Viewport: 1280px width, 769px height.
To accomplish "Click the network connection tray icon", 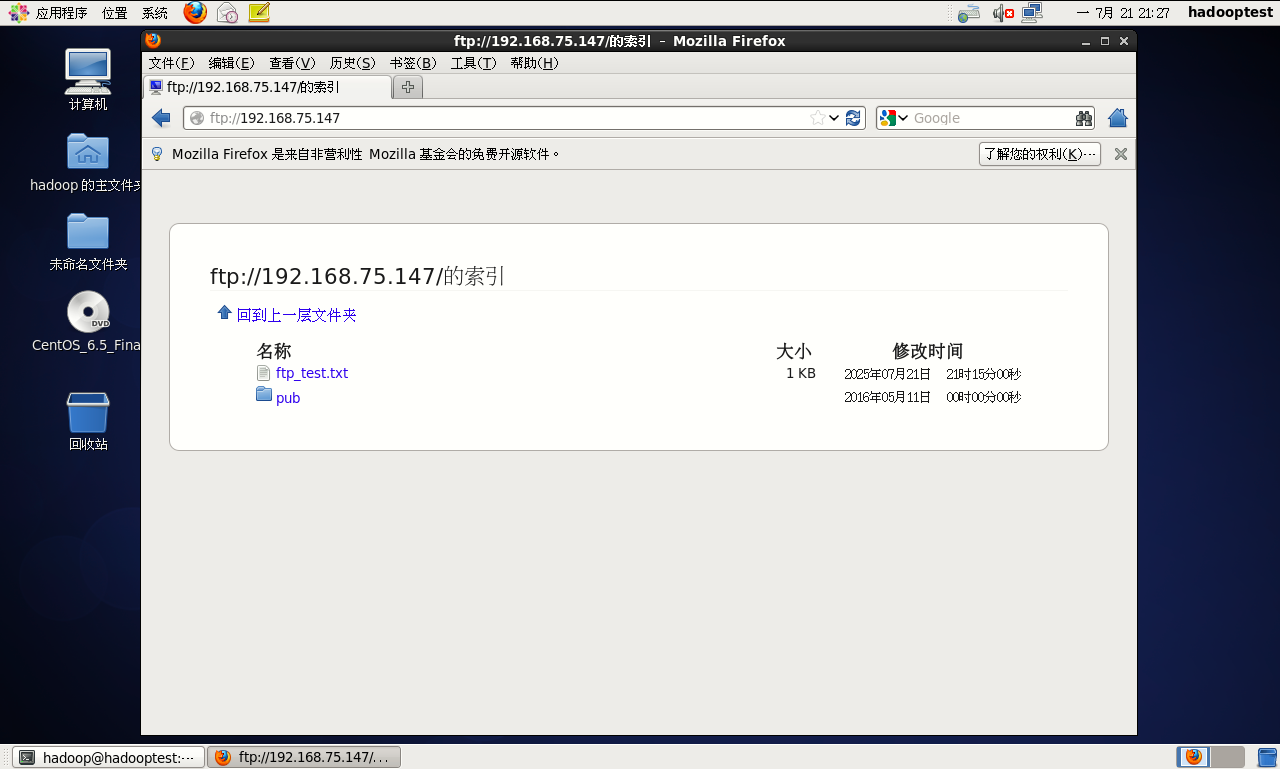I will [x=1032, y=13].
